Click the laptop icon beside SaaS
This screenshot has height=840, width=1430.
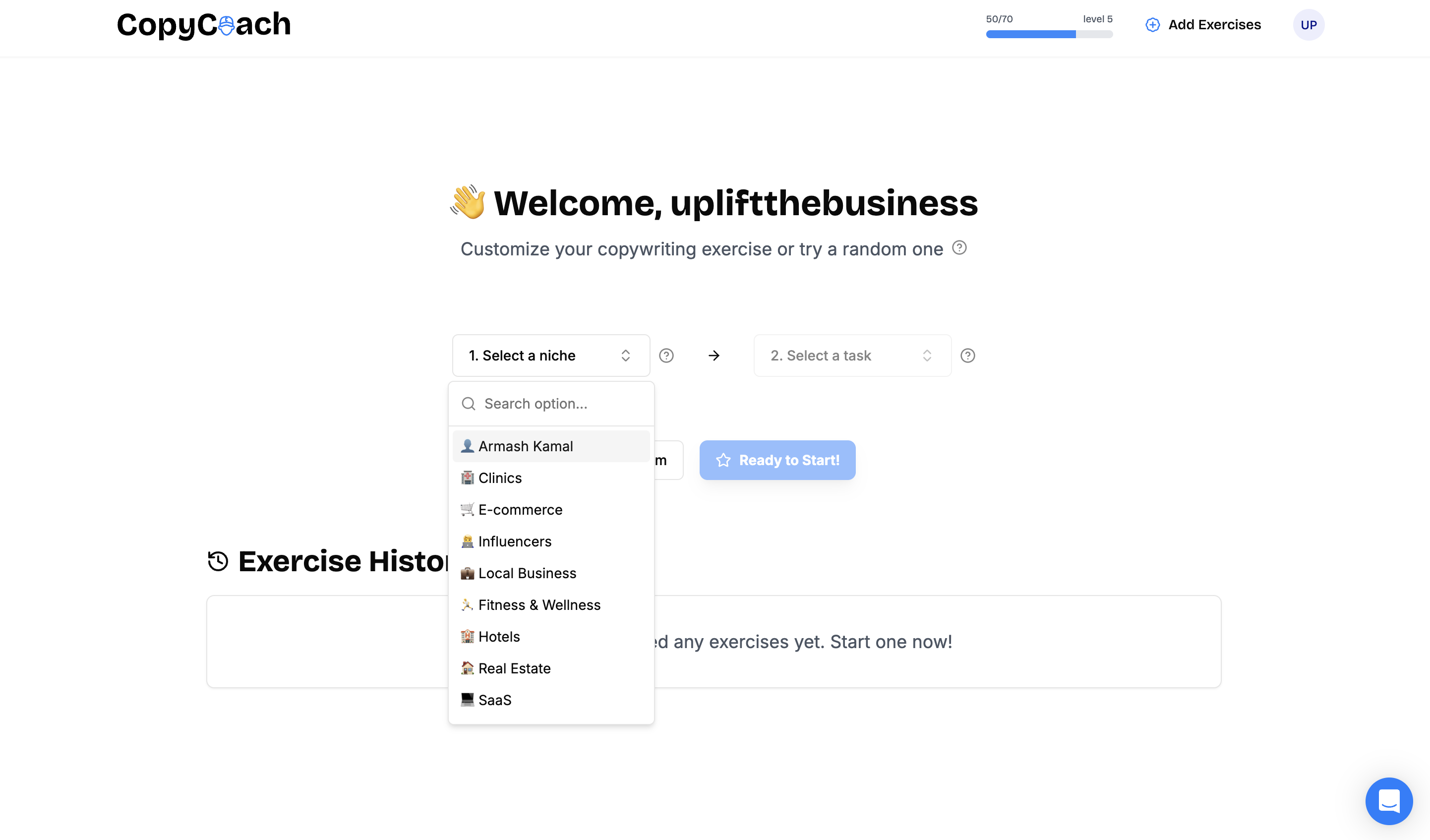[x=467, y=700]
